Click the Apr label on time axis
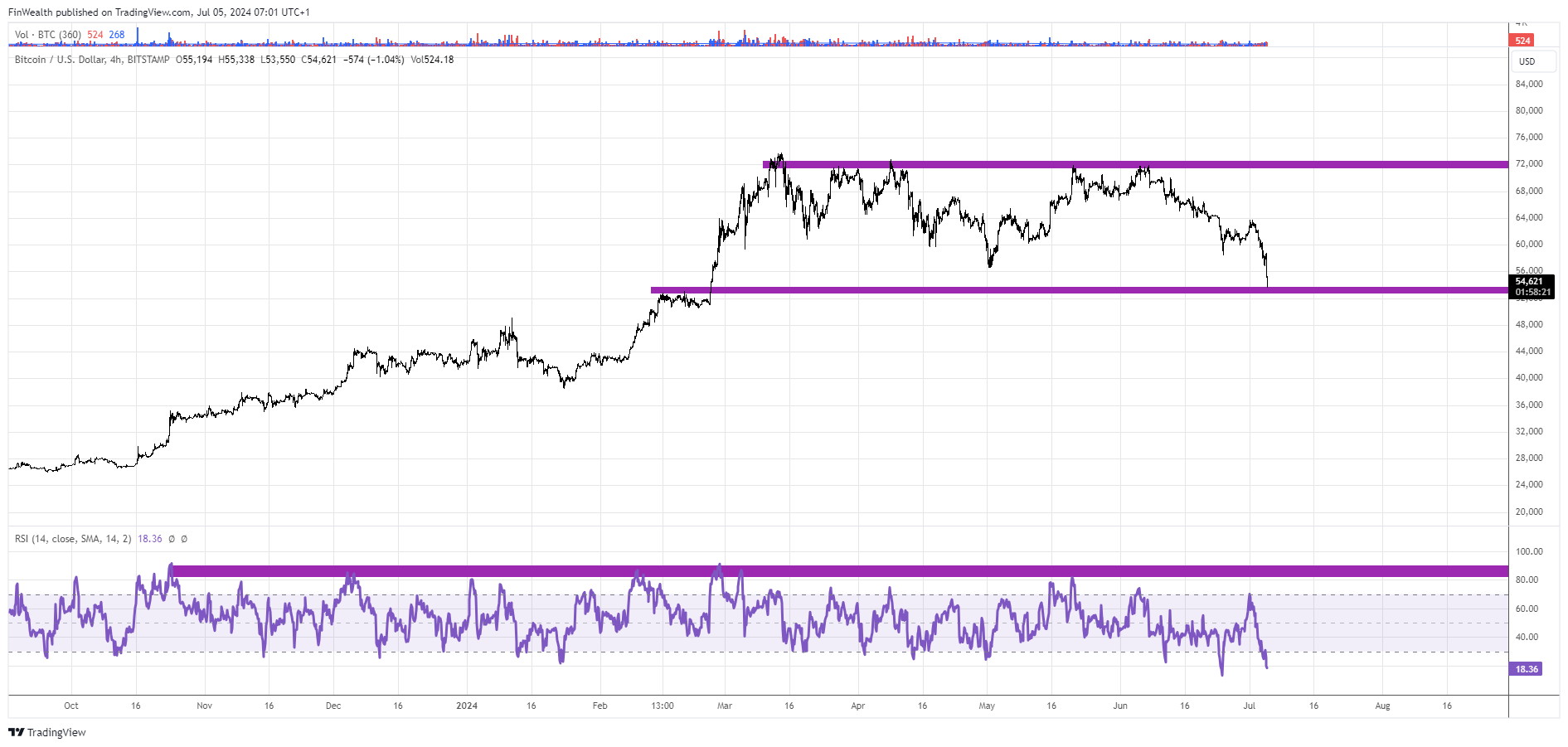This screenshot has height=747, width=1568. tap(858, 706)
